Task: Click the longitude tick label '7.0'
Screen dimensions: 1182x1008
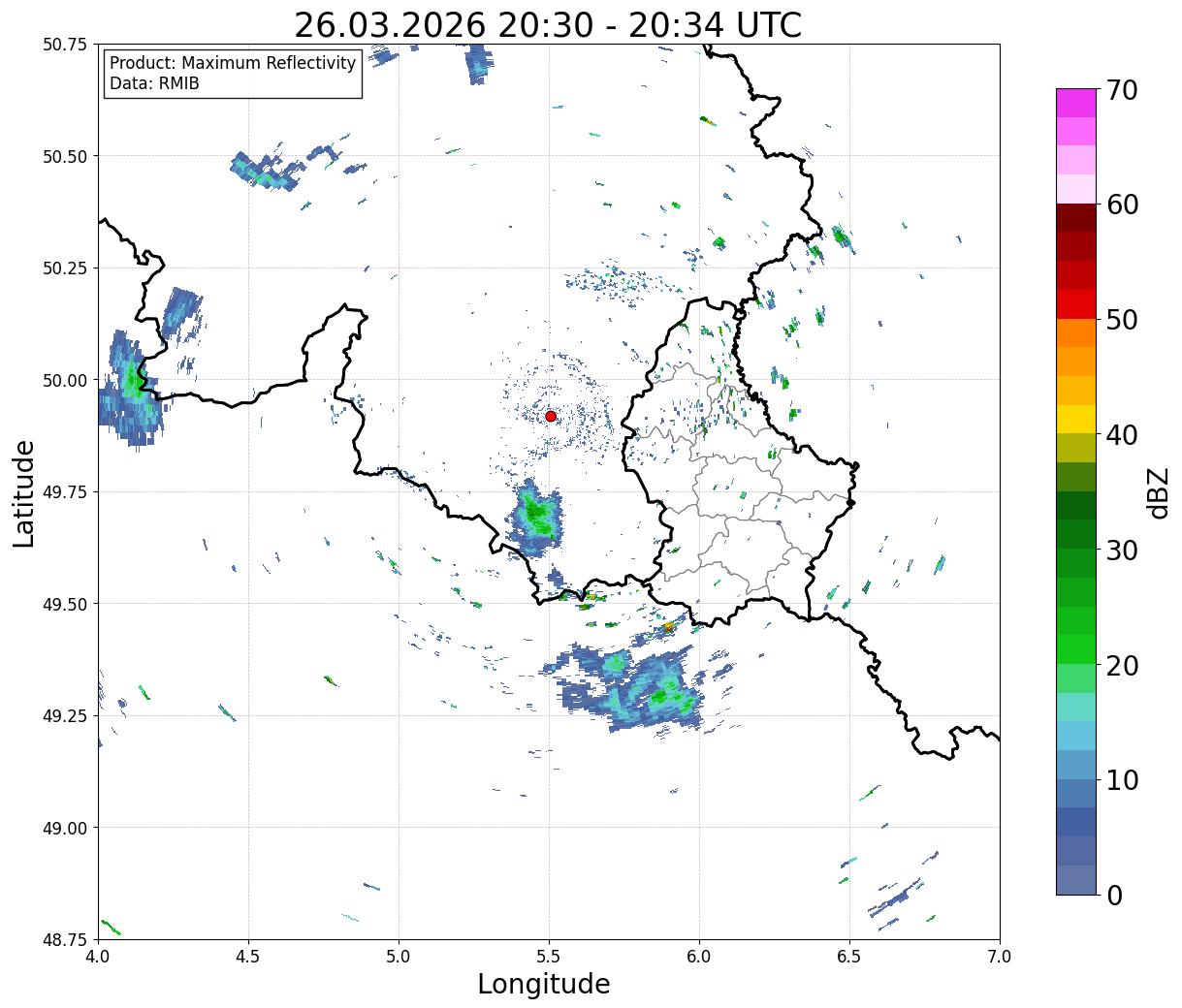Action: coord(1000,956)
